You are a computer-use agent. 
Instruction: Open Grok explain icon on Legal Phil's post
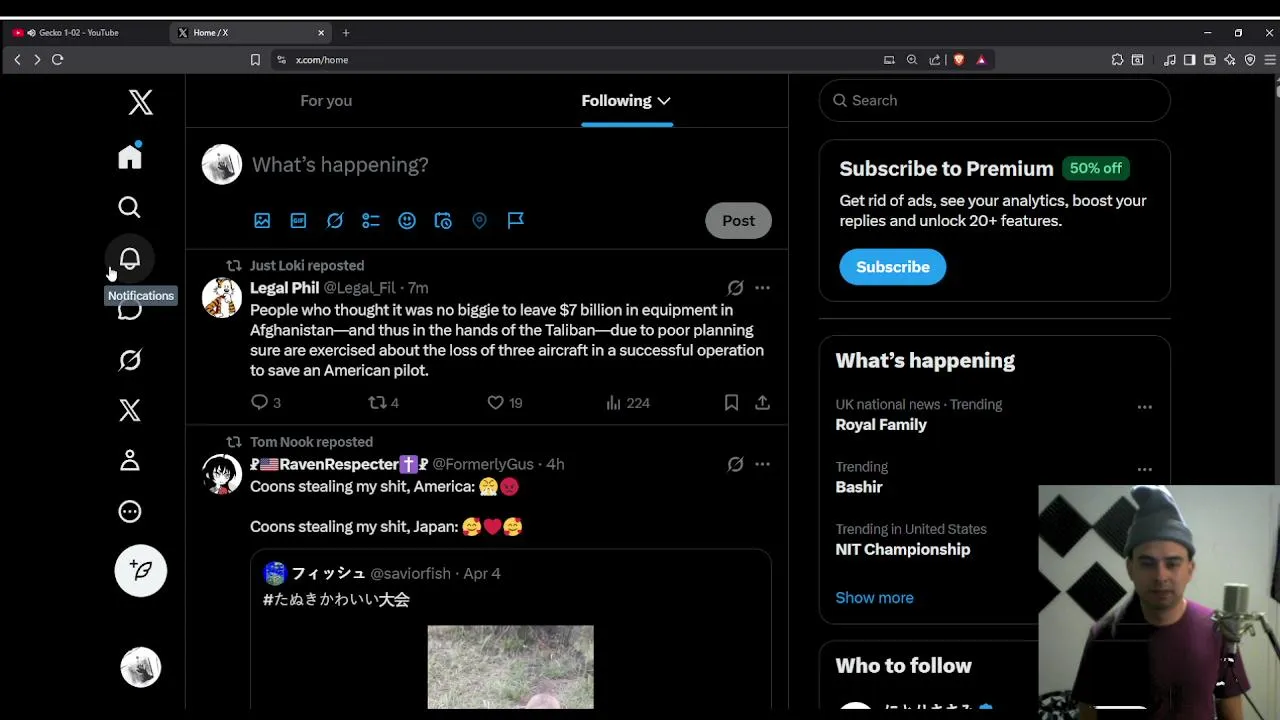click(x=735, y=288)
